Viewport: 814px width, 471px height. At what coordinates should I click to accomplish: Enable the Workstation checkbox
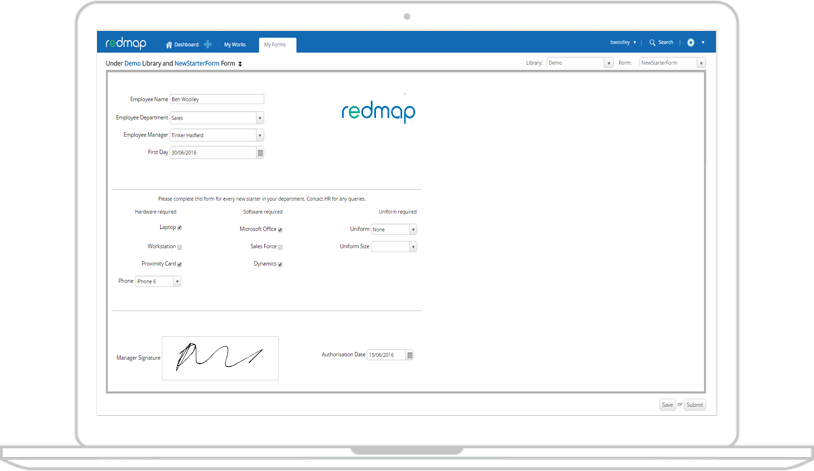(180, 247)
